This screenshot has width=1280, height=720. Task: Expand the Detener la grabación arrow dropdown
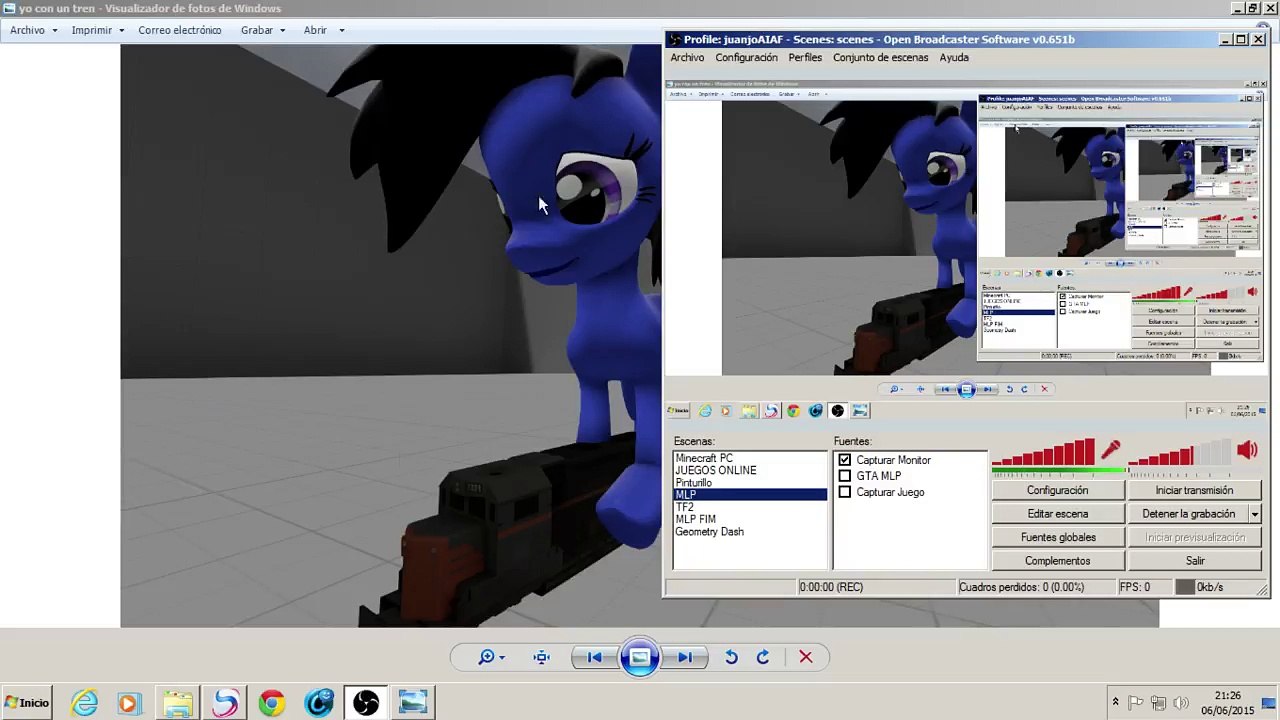[1255, 514]
